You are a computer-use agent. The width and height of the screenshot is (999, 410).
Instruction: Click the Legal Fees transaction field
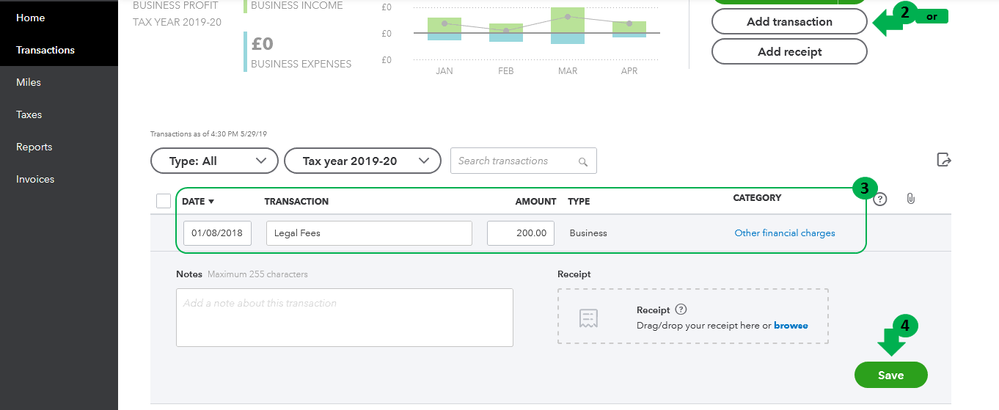pos(369,233)
